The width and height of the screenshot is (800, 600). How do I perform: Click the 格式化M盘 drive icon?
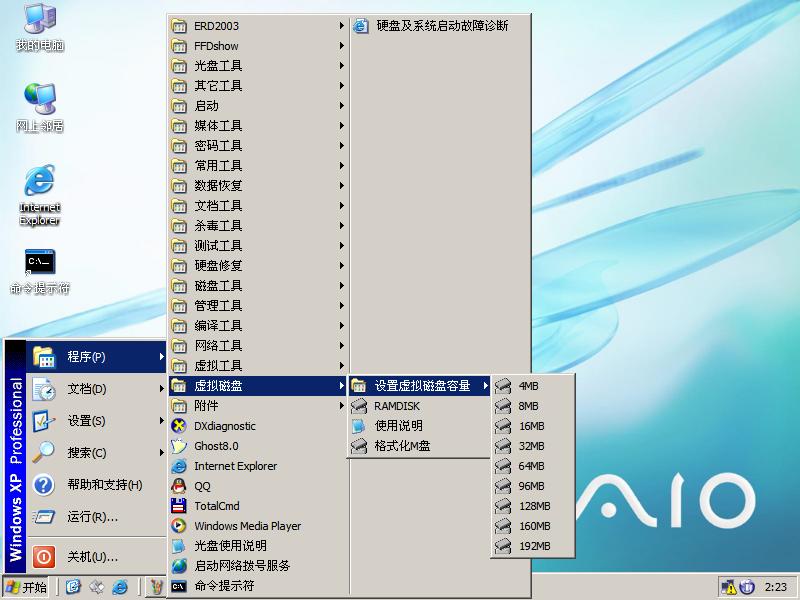coord(359,446)
